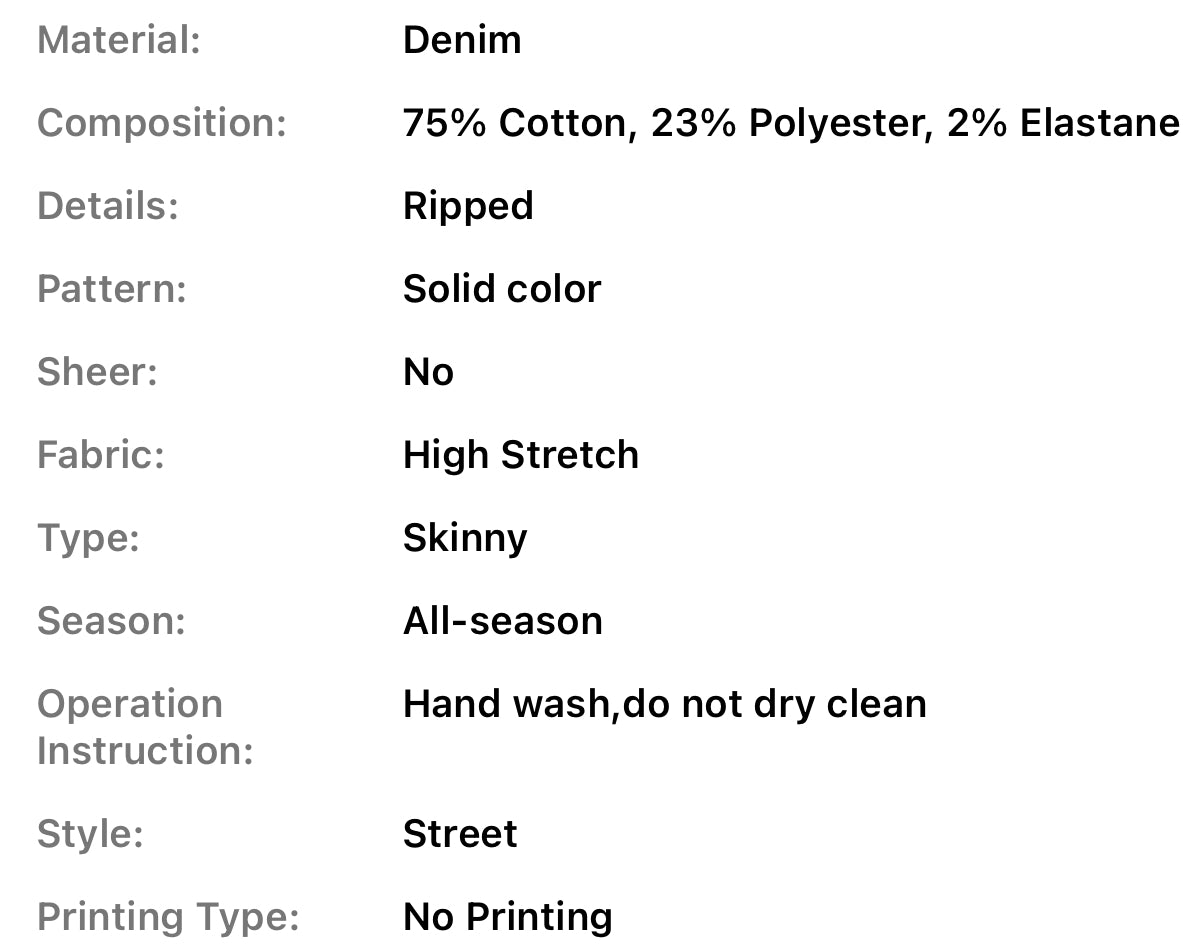The image size is (1185, 945).
Task: Click the "Pattern:" label
Action: click(112, 290)
